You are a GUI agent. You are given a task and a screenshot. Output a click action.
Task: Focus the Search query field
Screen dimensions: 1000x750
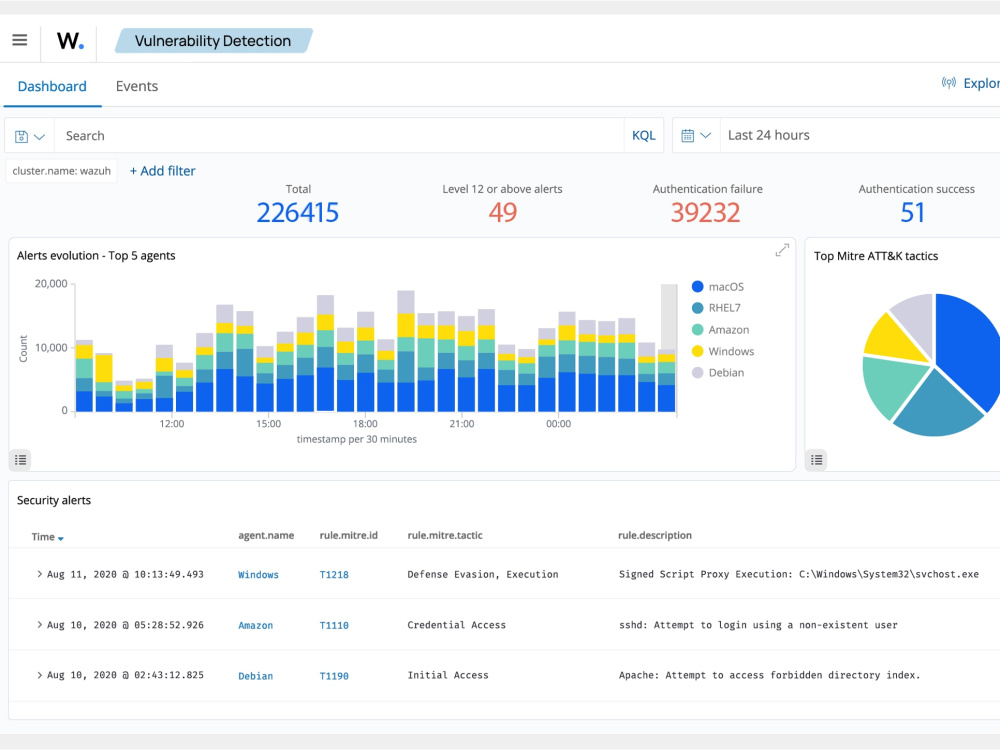click(x=339, y=136)
